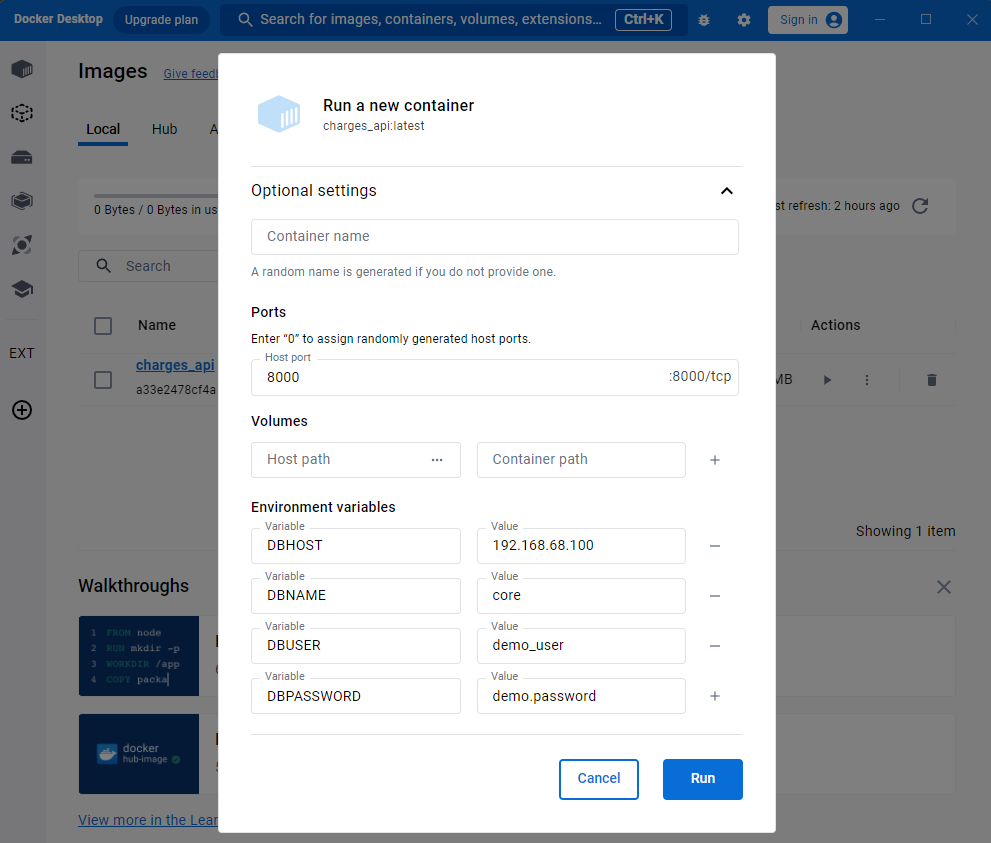Tick the charges_api row checkbox
Image resolution: width=991 pixels, height=843 pixels.
coord(103,380)
